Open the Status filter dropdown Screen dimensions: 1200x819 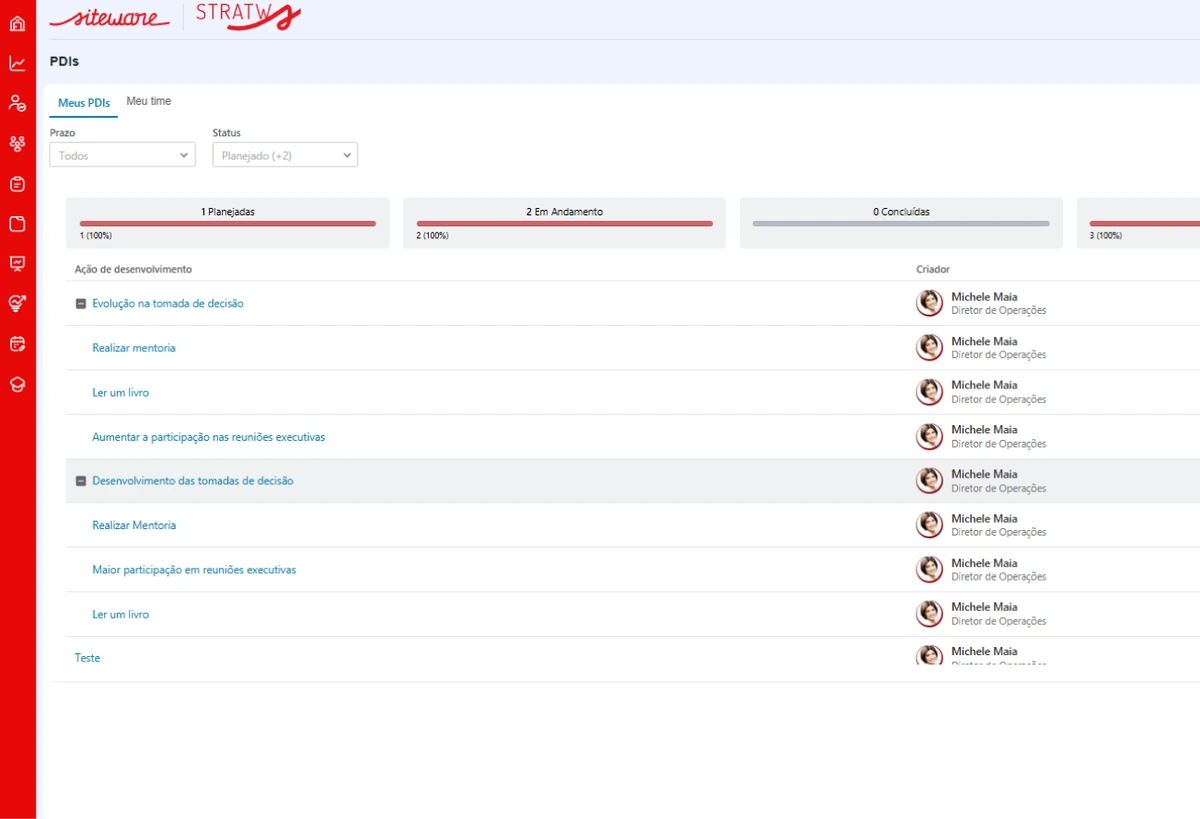click(x=285, y=155)
